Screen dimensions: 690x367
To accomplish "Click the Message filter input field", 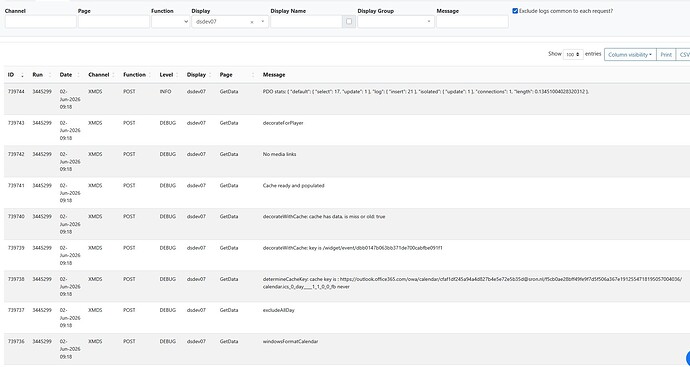I will click(x=472, y=22).
